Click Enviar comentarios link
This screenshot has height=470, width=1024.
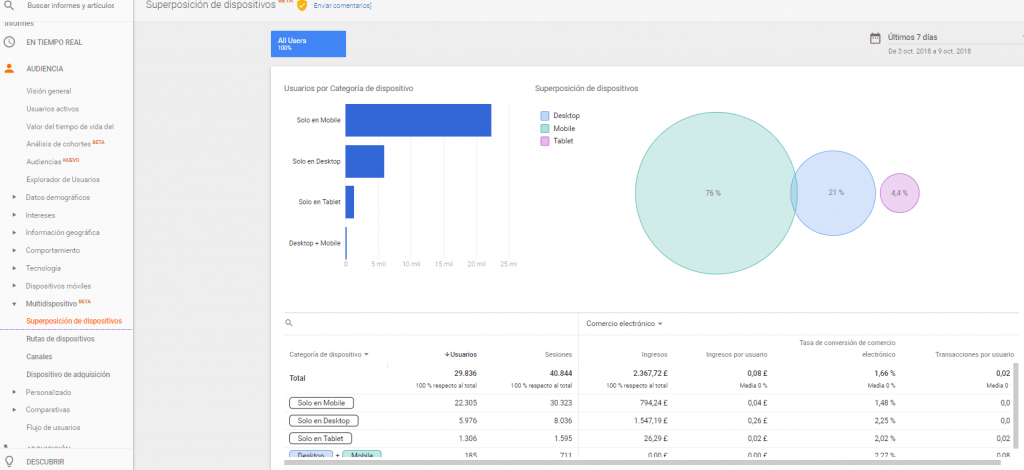pyautogui.click(x=343, y=5)
